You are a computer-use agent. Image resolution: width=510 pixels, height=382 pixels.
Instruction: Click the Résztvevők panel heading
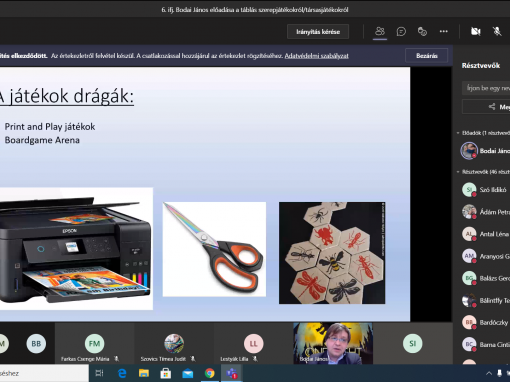click(481, 66)
